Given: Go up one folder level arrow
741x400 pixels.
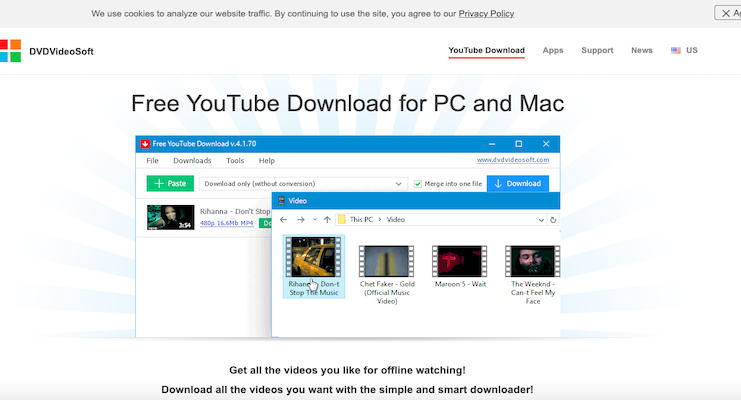Looking at the screenshot, I should coord(327,219).
